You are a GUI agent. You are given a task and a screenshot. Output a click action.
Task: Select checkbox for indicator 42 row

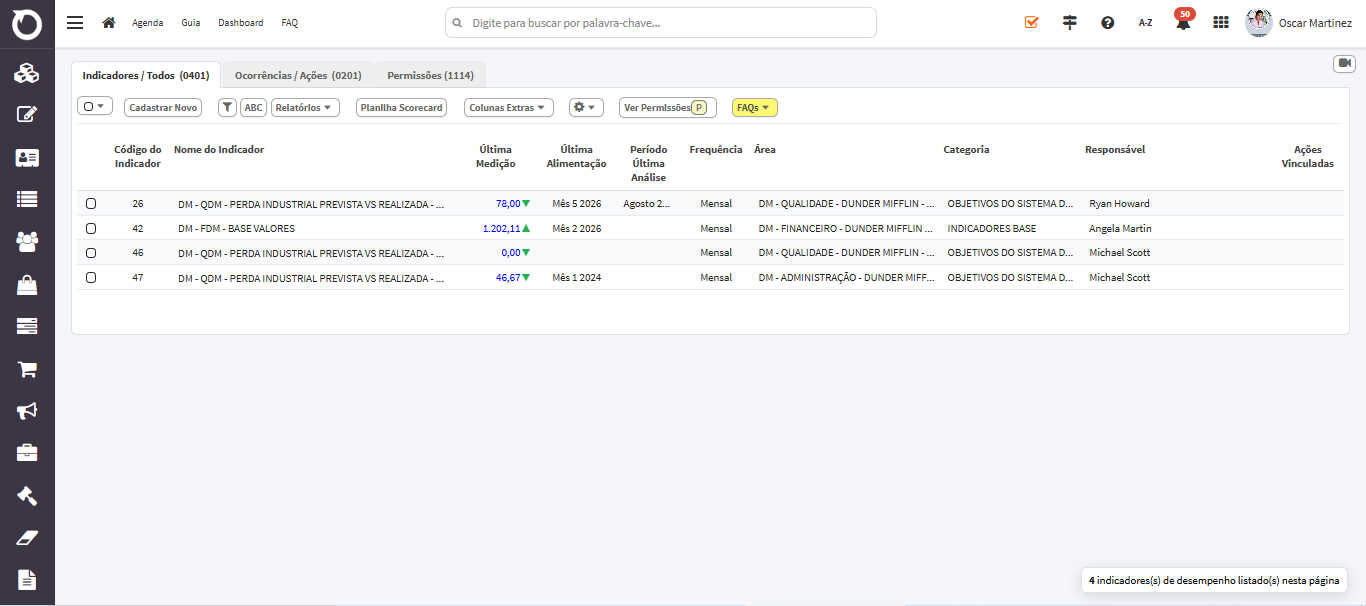91,228
